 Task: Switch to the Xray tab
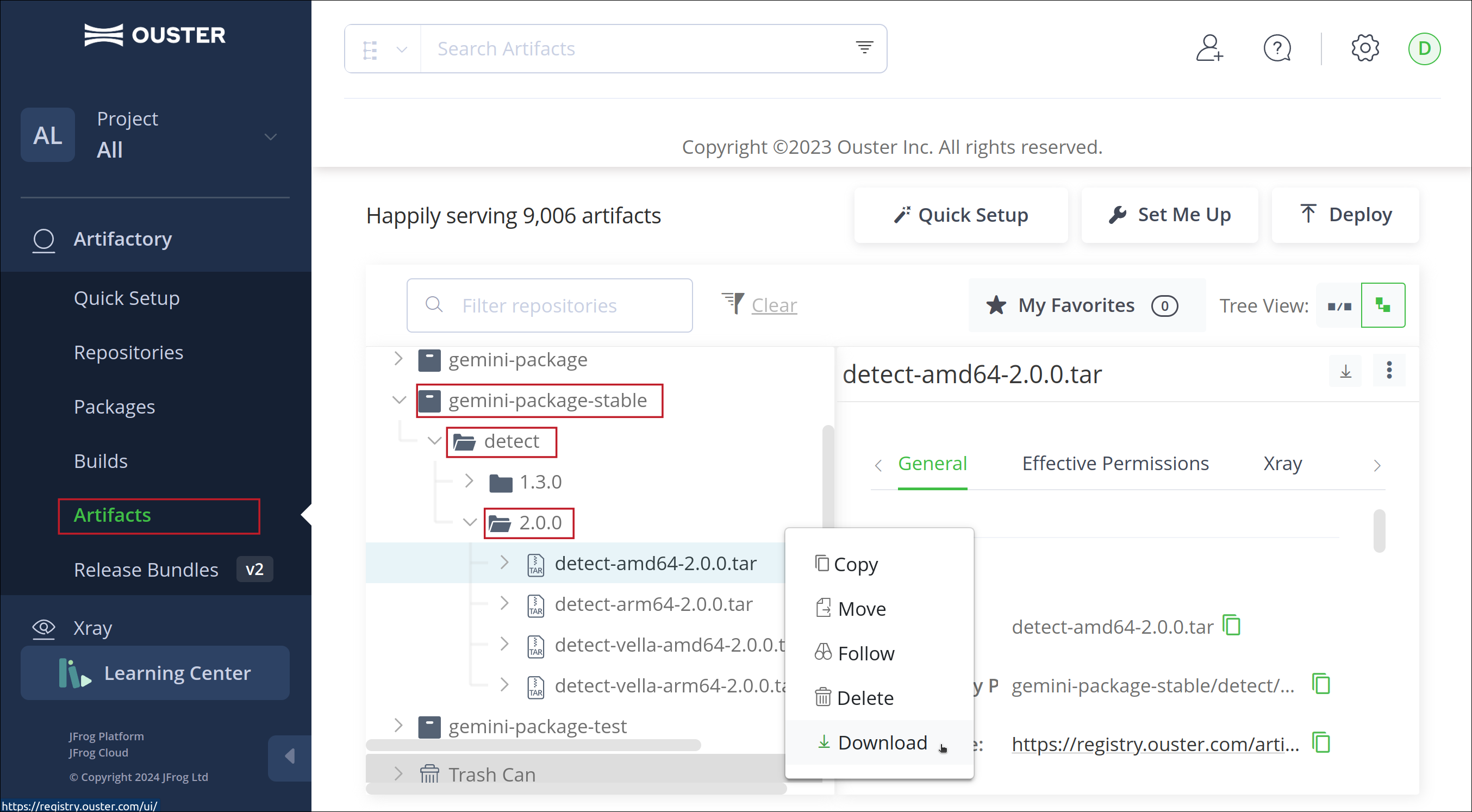[1282, 464]
